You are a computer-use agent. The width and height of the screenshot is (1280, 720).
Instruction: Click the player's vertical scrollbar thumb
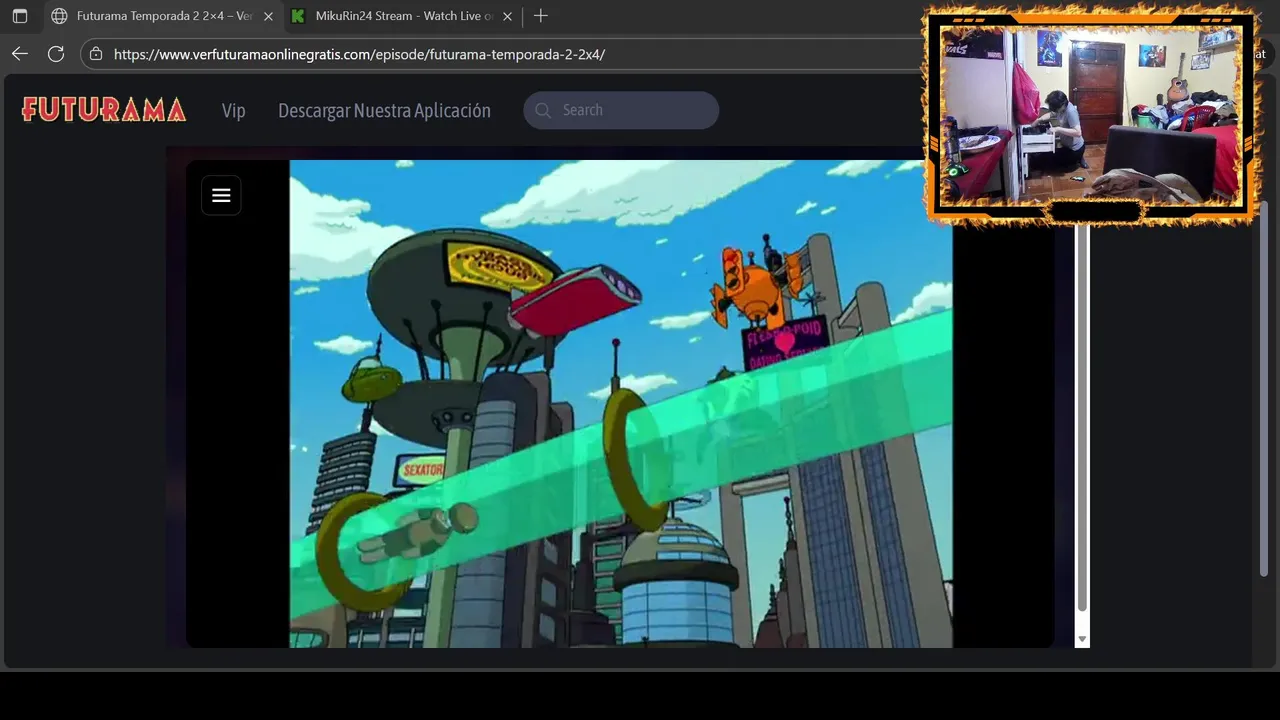click(x=1082, y=418)
